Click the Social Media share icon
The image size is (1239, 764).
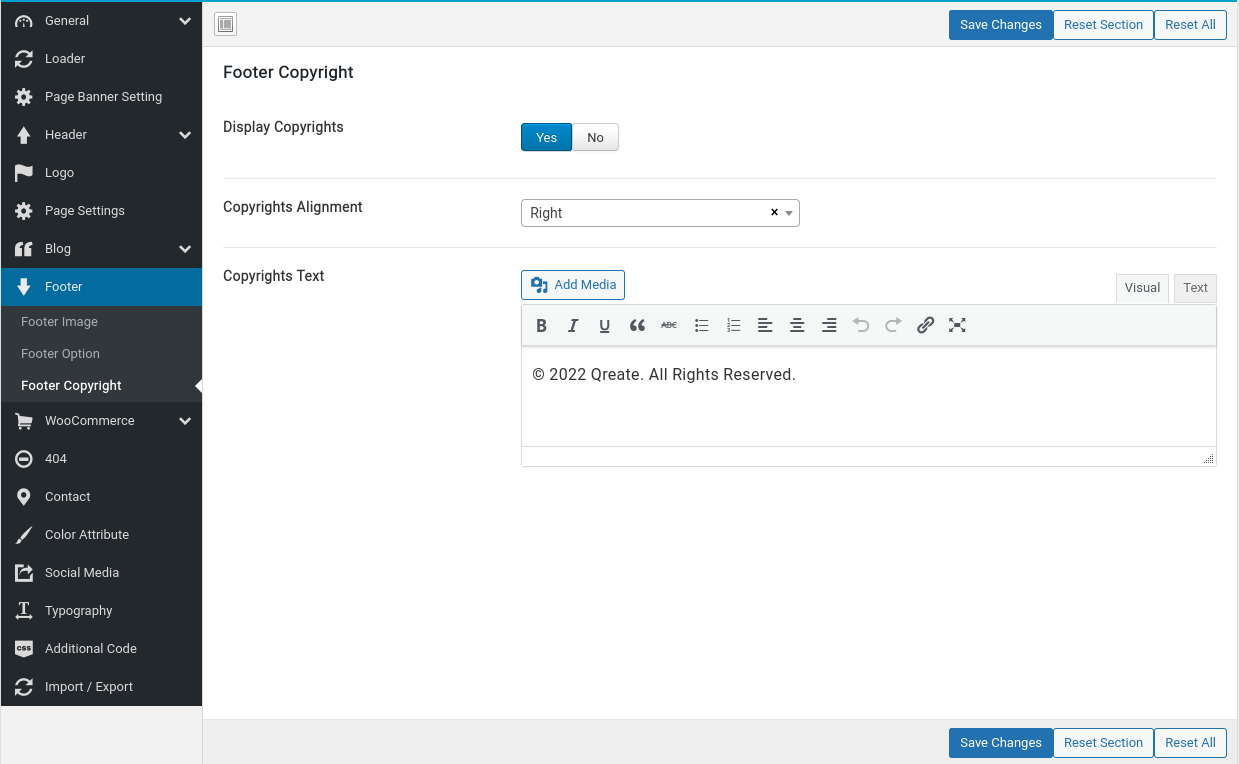pos(24,573)
